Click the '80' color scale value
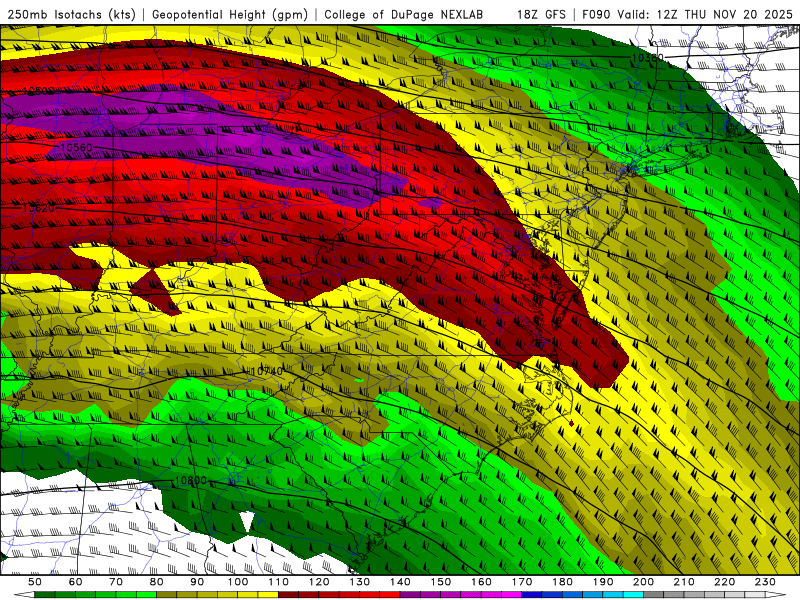The width and height of the screenshot is (800, 600). click(x=156, y=582)
